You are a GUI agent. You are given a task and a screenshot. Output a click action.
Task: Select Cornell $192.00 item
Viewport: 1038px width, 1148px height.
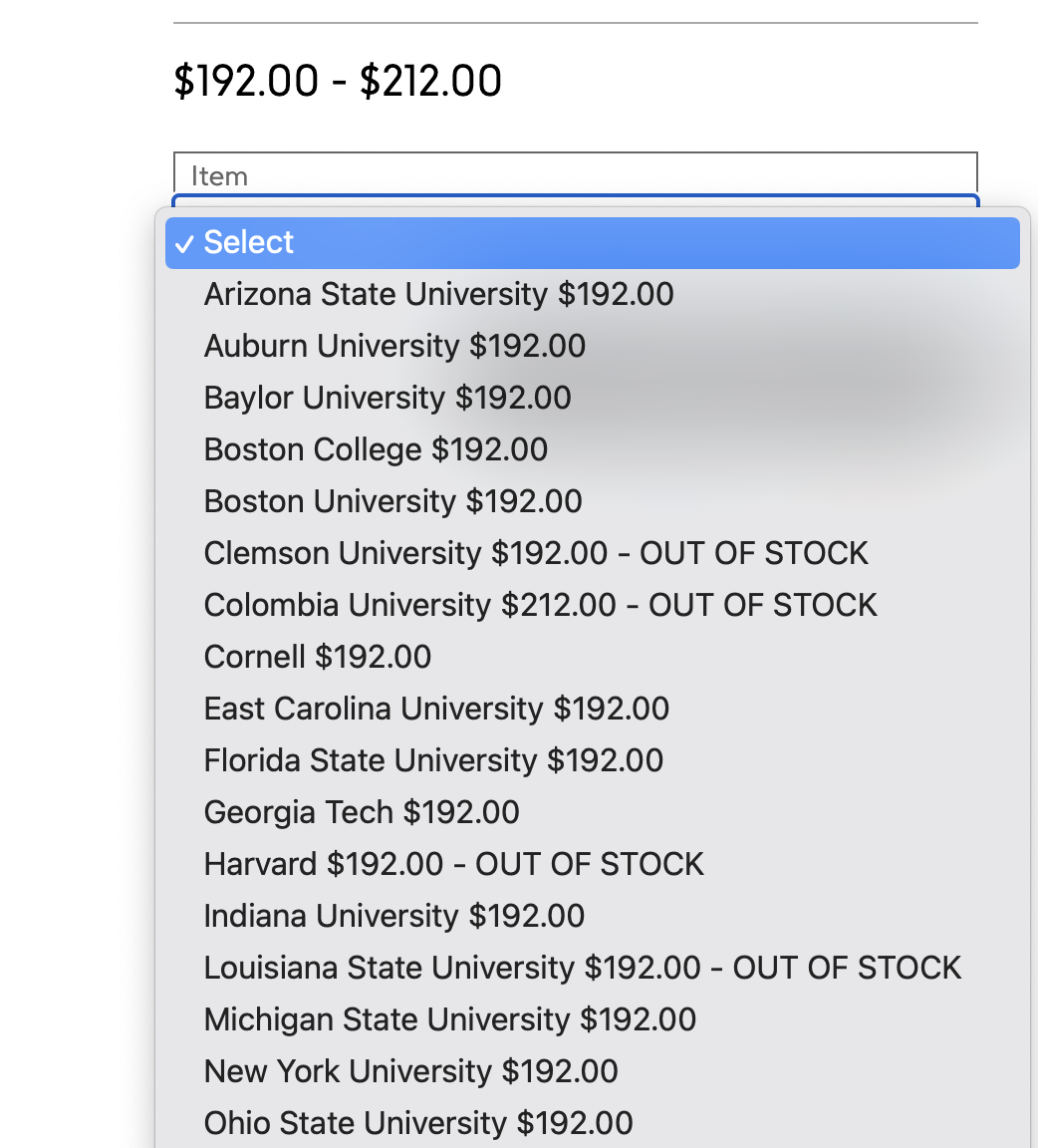pos(592,658)
